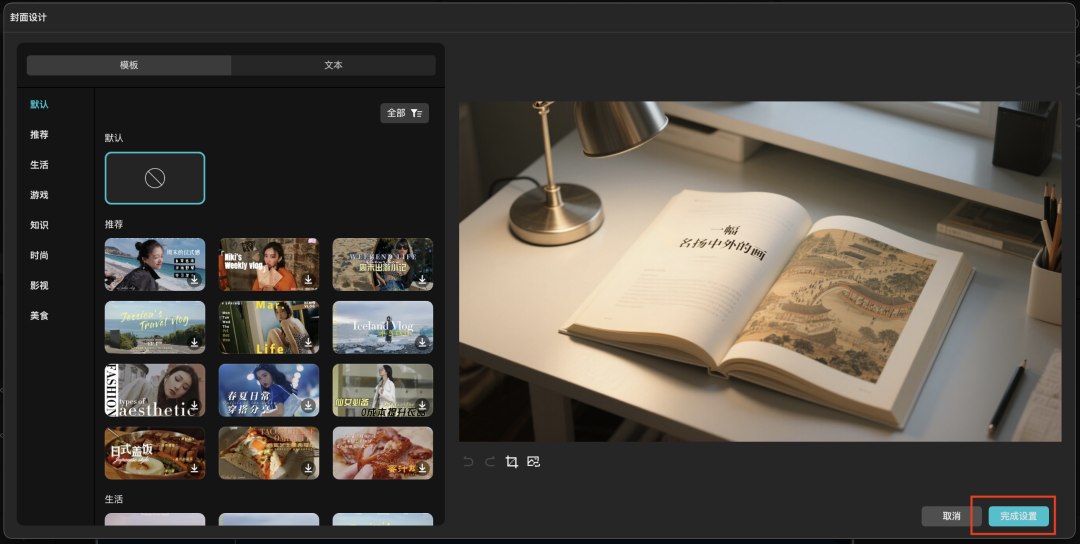The width and height of the screenshot is (1080, 544).
Task: Download the Iceland Vlog template
Action: click(422, 343)
